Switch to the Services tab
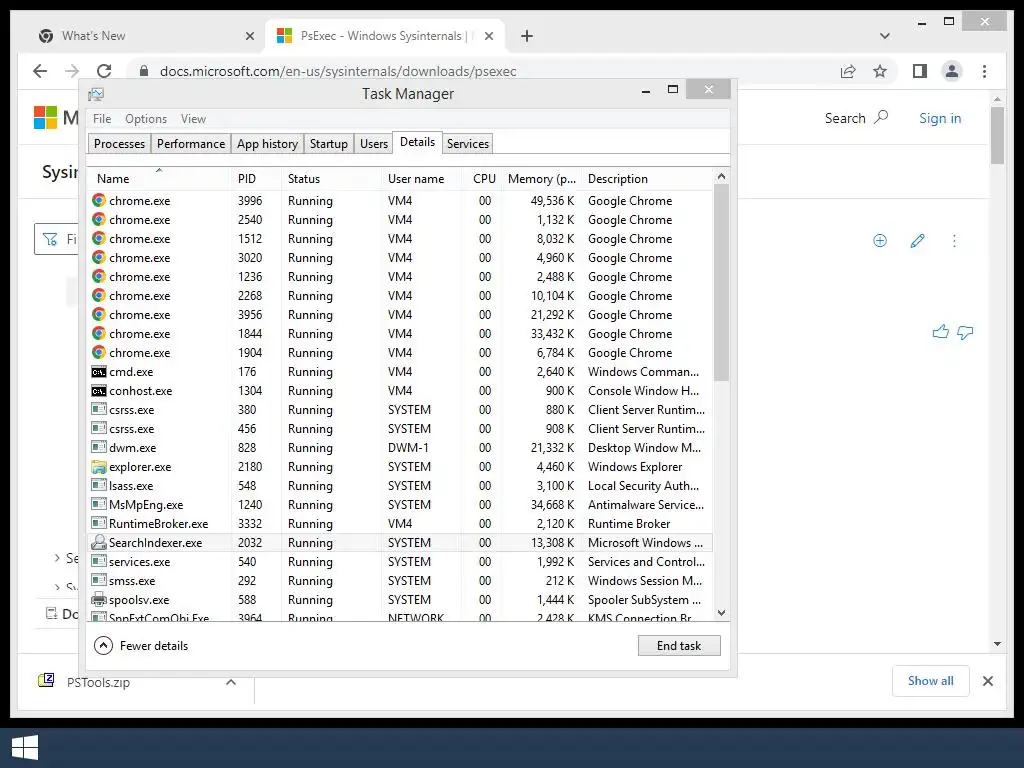 tap(468, 144)
